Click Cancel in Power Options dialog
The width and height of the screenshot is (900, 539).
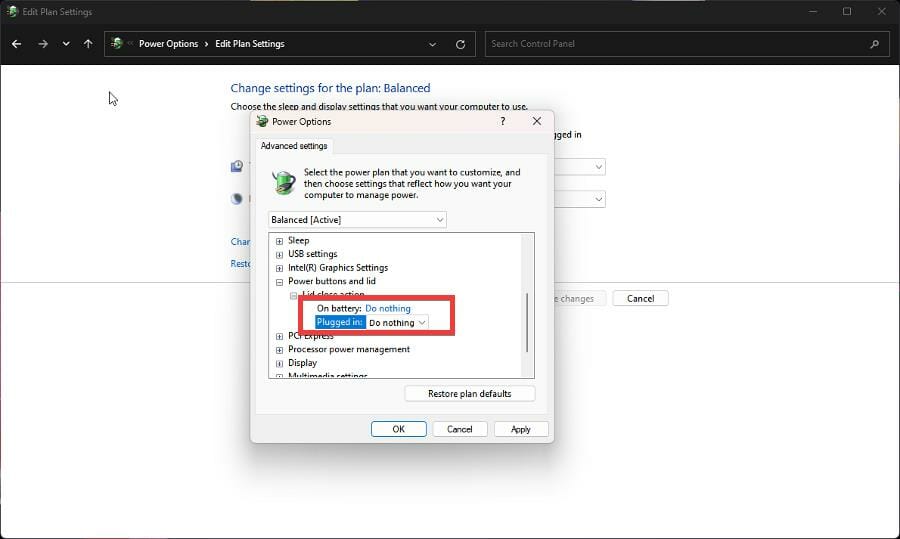[459, 429]
